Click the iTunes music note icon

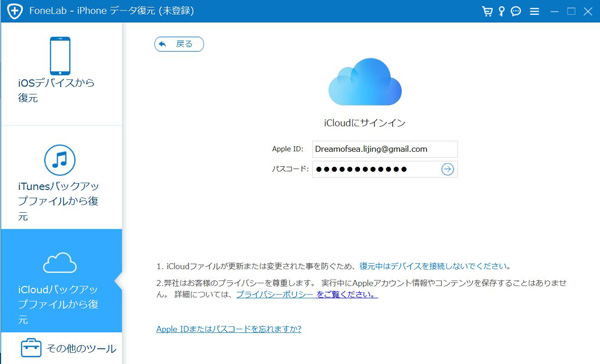coord(60,160)
